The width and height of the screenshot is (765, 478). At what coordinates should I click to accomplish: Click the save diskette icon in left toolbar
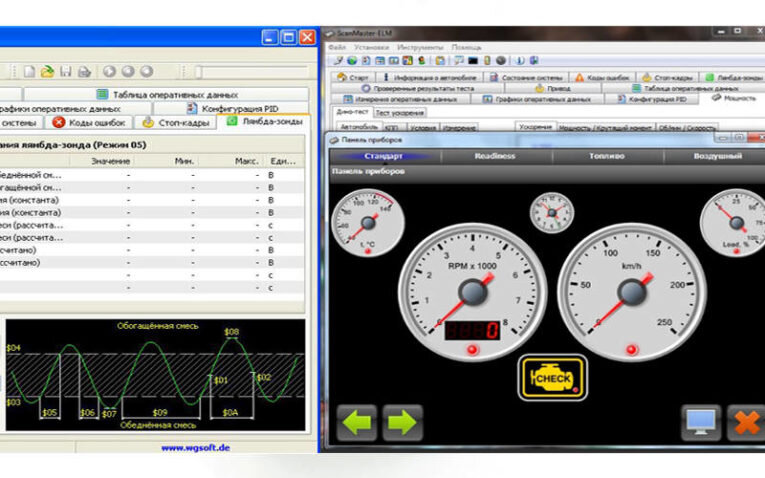66,72
